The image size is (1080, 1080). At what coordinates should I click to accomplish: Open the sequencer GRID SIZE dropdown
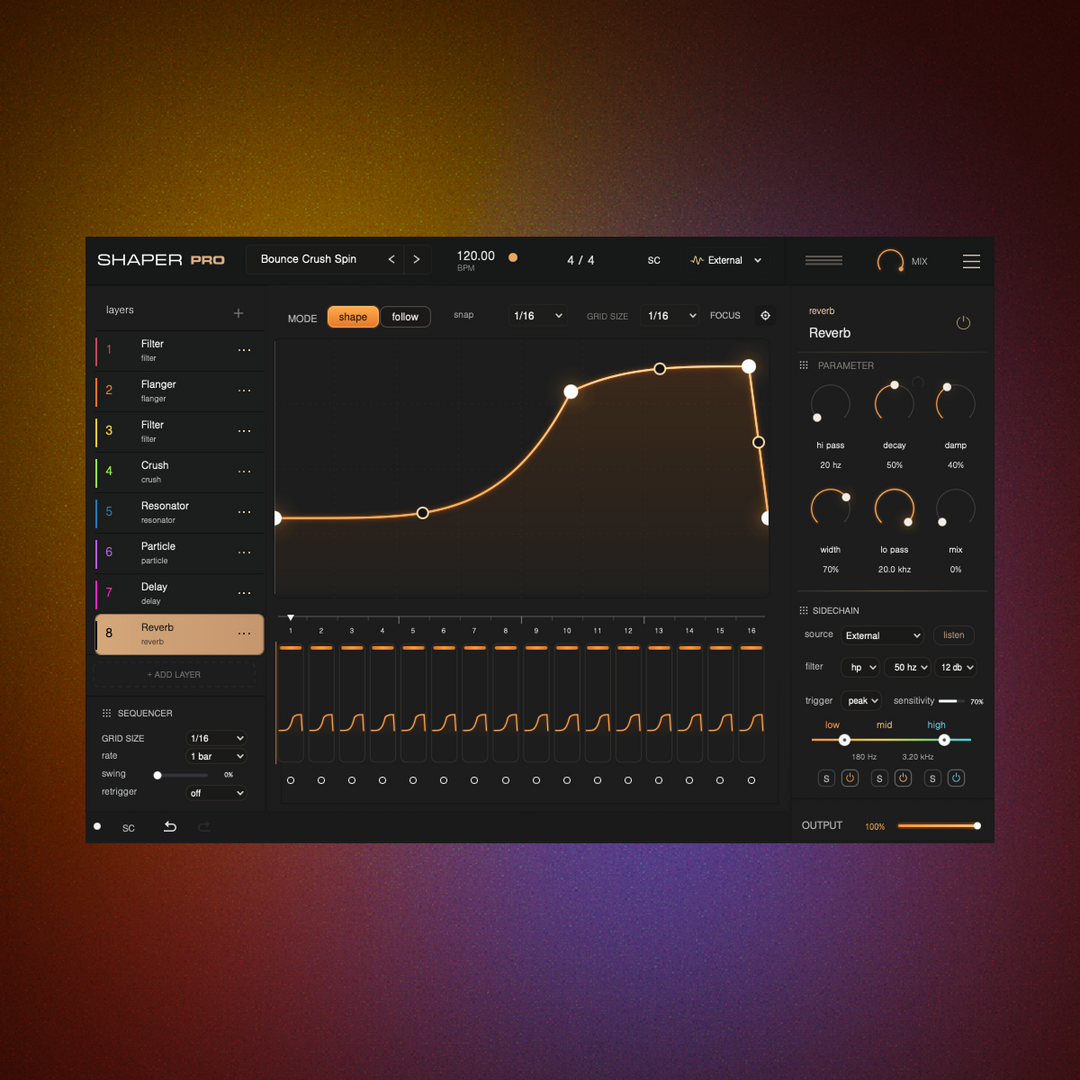point(216,738)
